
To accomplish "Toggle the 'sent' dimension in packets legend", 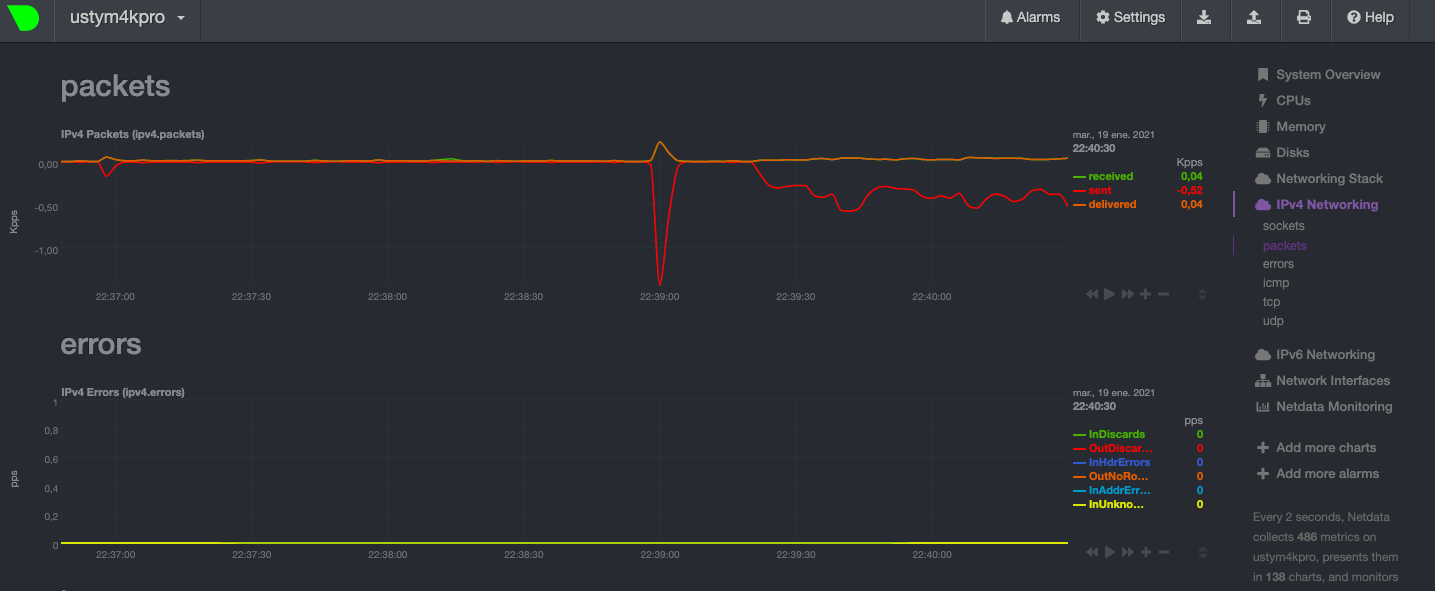I will [x=1099, y=190].
